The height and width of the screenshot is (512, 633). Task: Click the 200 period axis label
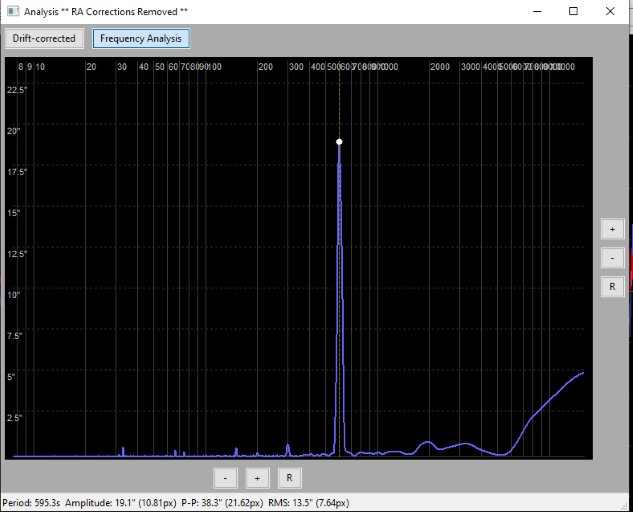(x=266, y=67)
